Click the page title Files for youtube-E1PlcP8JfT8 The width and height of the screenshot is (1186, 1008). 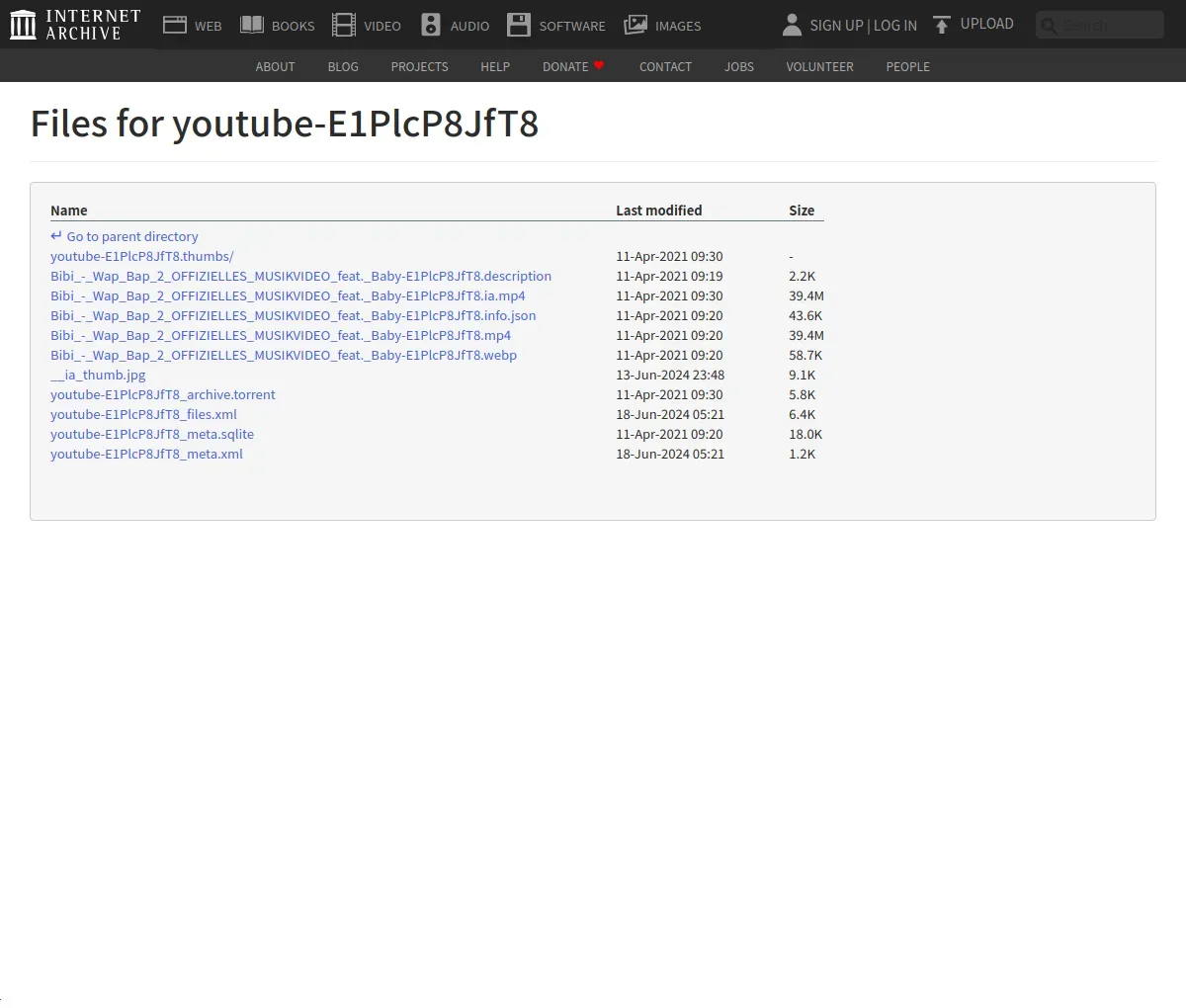click(285, 124)
